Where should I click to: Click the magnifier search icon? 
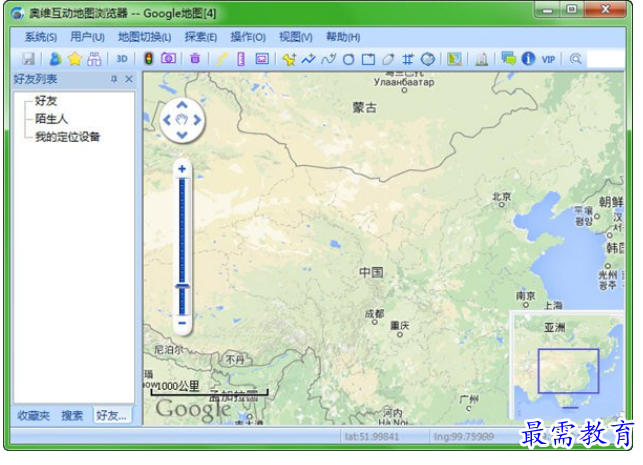[x=576, y=59]
